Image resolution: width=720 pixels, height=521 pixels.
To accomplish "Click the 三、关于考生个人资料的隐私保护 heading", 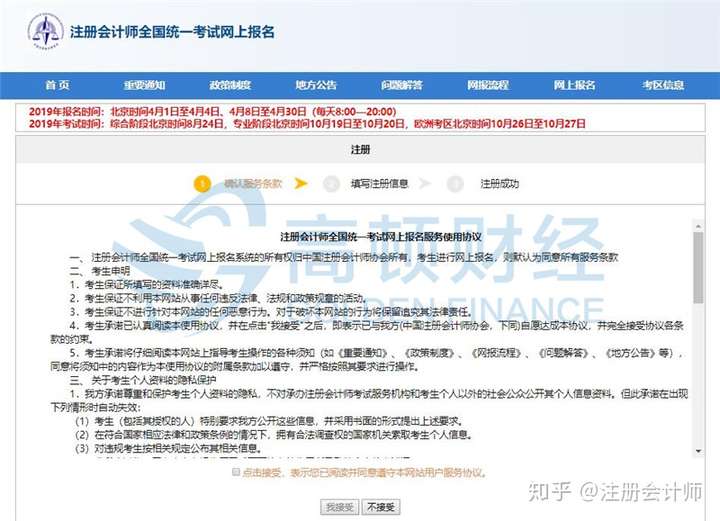I will [x=143, y=380].
